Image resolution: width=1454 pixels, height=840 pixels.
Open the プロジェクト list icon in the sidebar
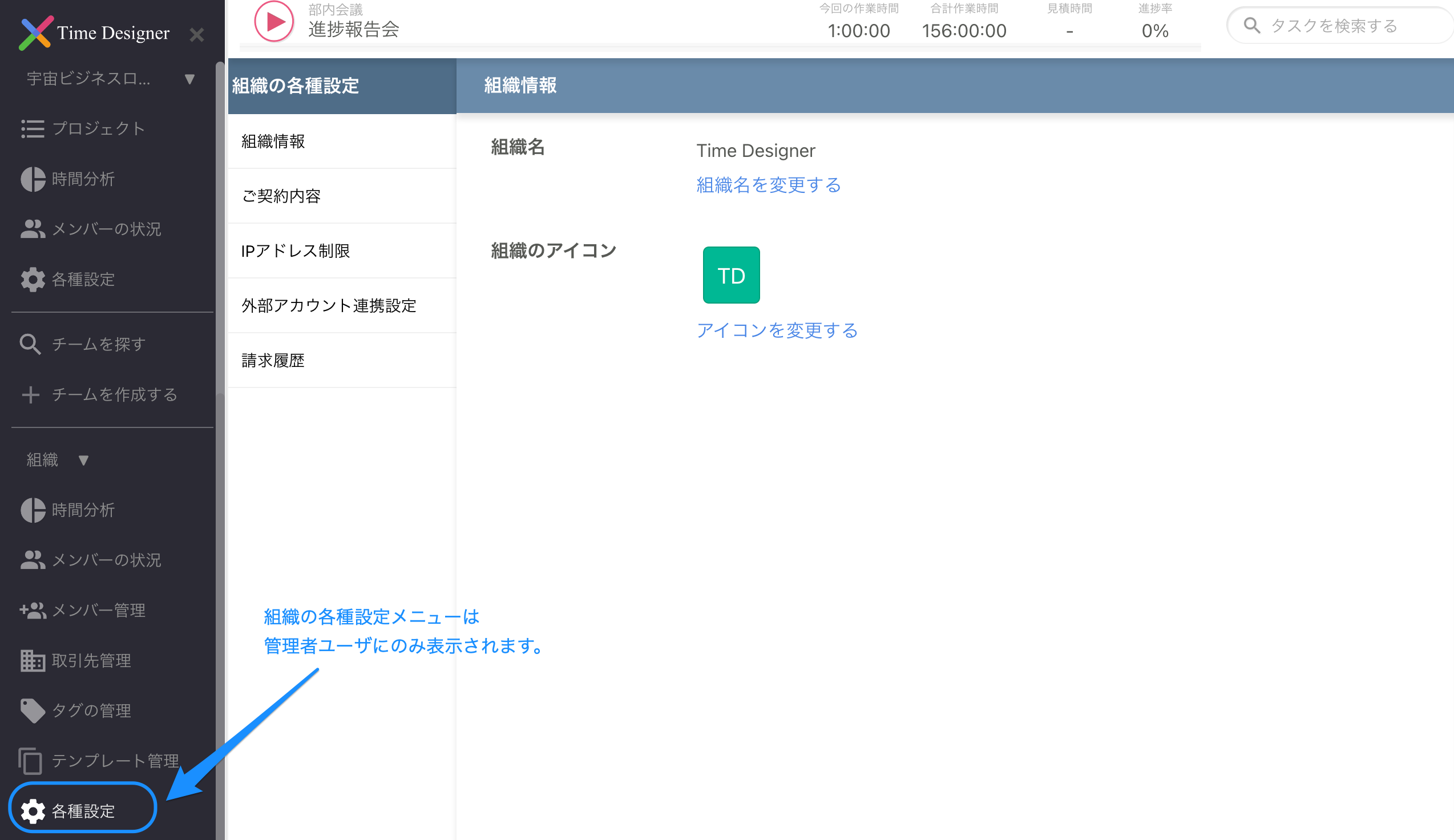coord(33,128)
